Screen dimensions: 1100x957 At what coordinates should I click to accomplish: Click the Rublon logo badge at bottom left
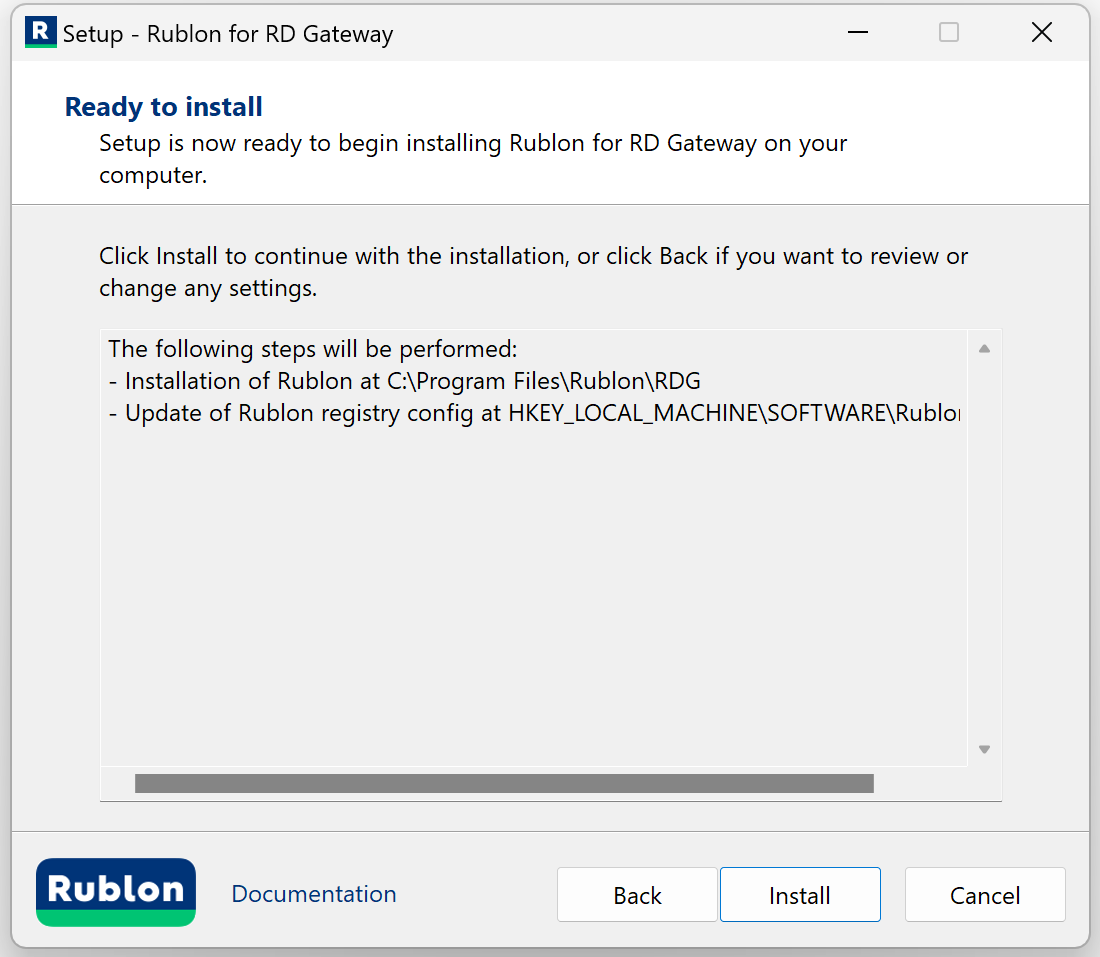[x=116, y=892]
